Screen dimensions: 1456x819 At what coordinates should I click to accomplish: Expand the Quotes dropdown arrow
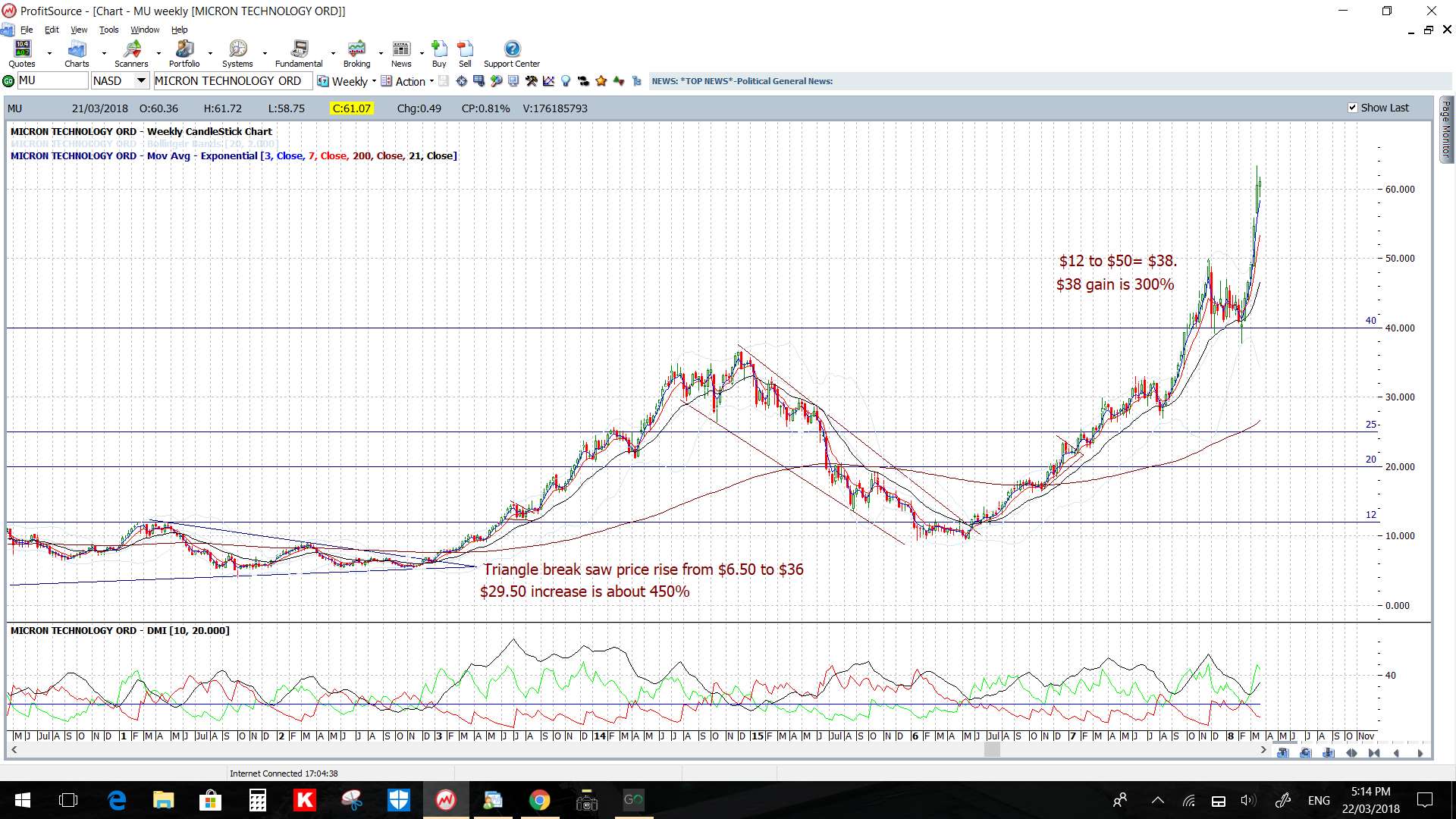click(49, 54)
